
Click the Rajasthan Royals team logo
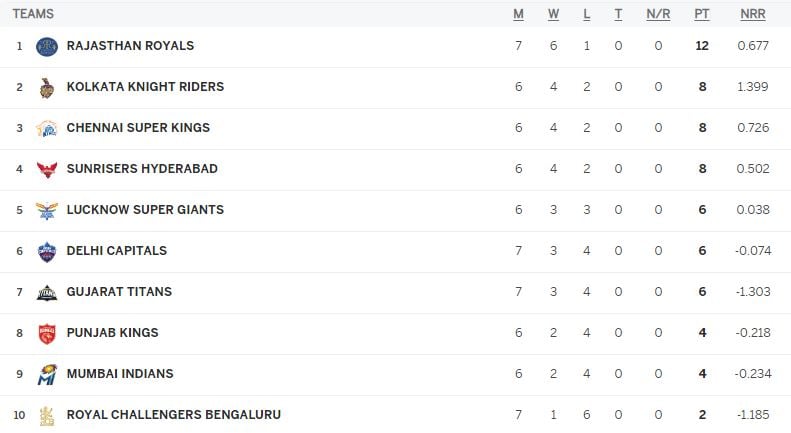coord(47,46)
